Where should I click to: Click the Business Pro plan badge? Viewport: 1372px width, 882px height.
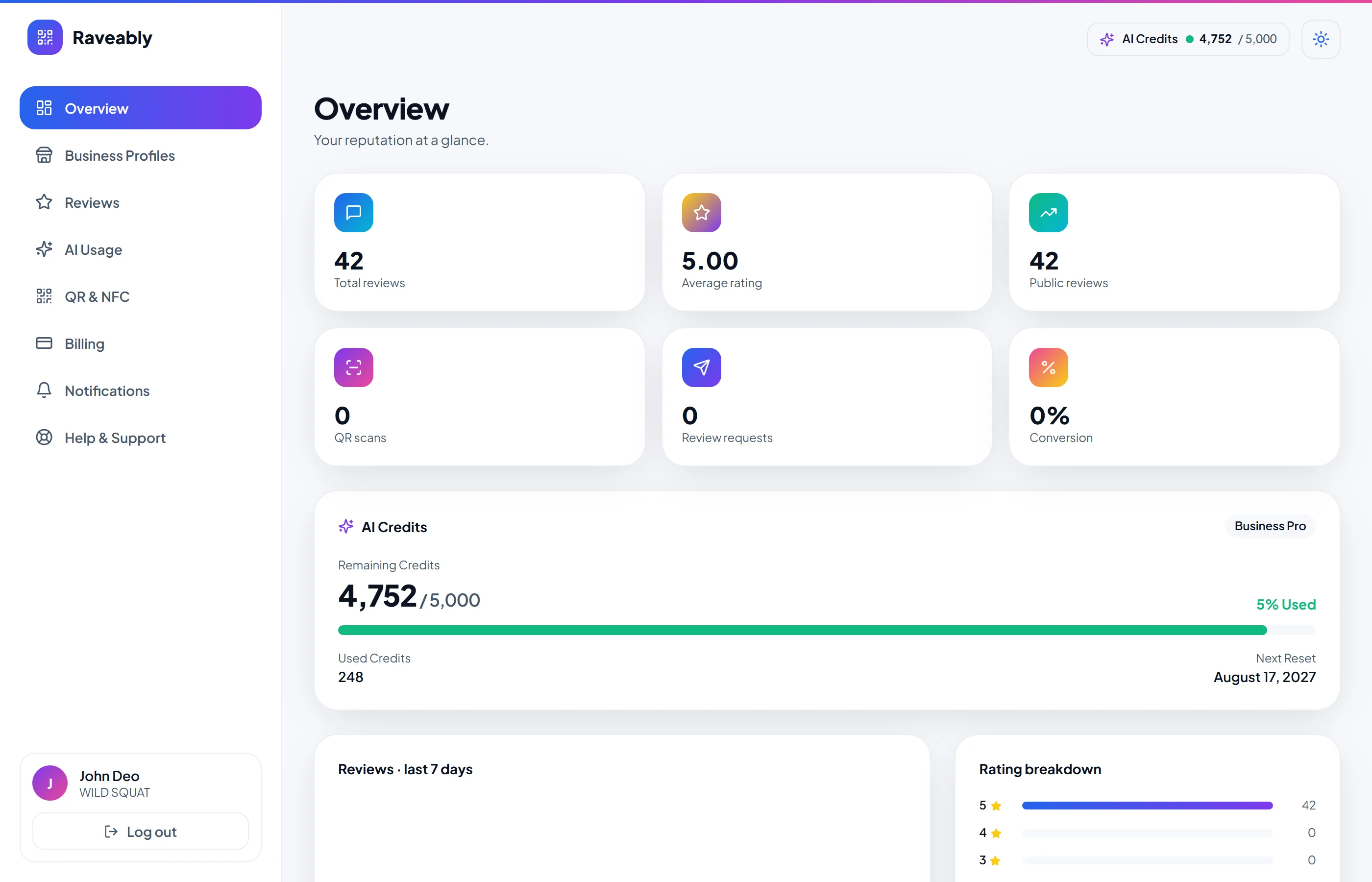coord(1270,526)
